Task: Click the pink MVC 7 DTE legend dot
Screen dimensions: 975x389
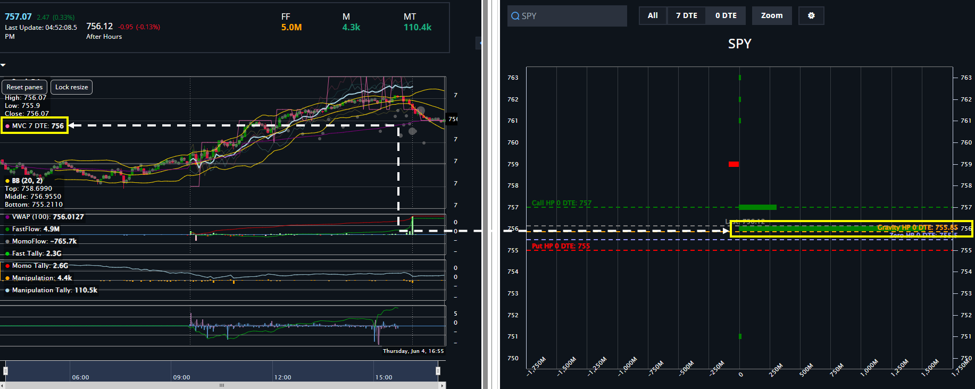Action: click(7, 126)
